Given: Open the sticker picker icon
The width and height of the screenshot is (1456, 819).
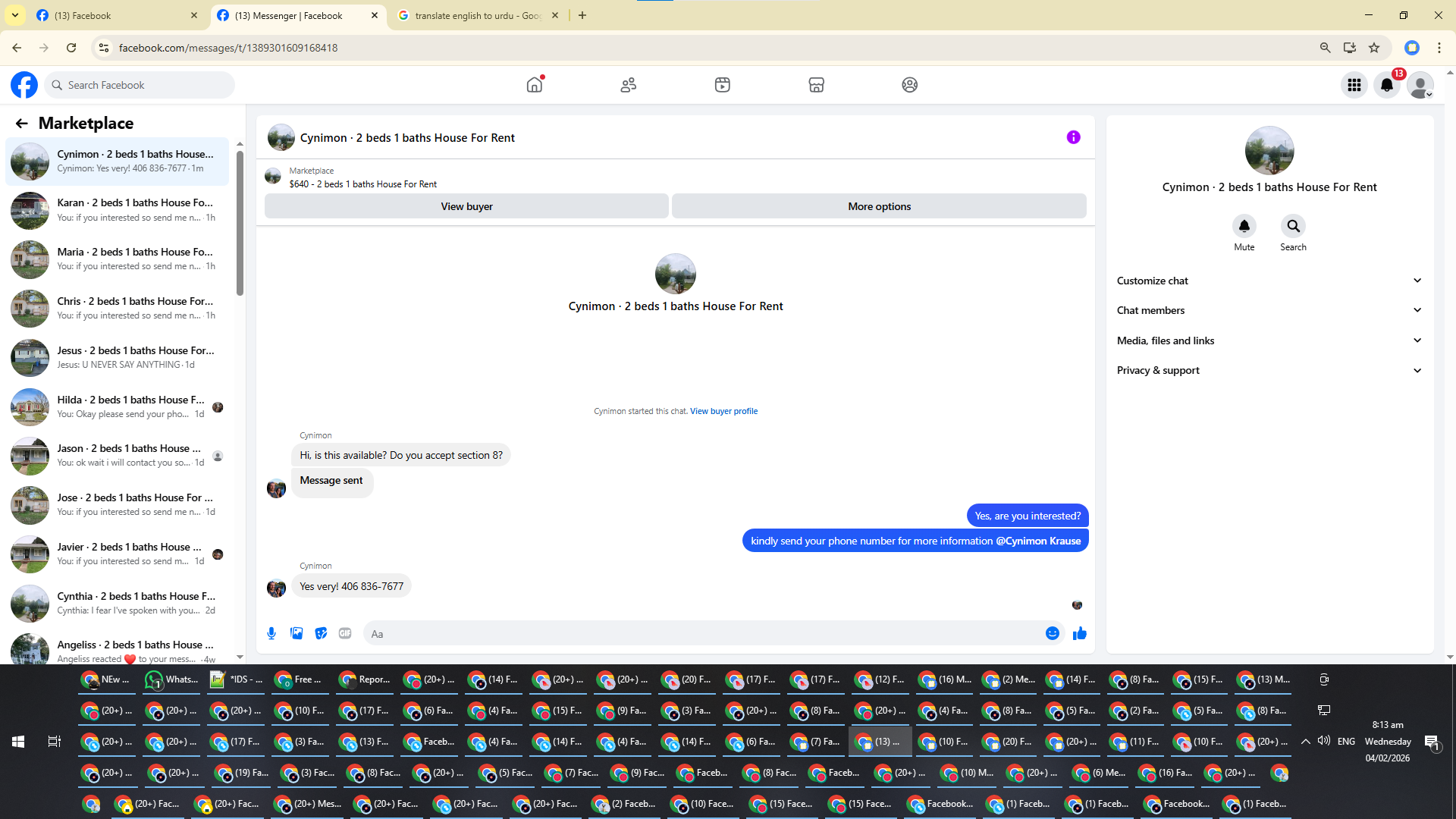Looking at the screenshot, I should pyautogui.click(x=321, y=633).
